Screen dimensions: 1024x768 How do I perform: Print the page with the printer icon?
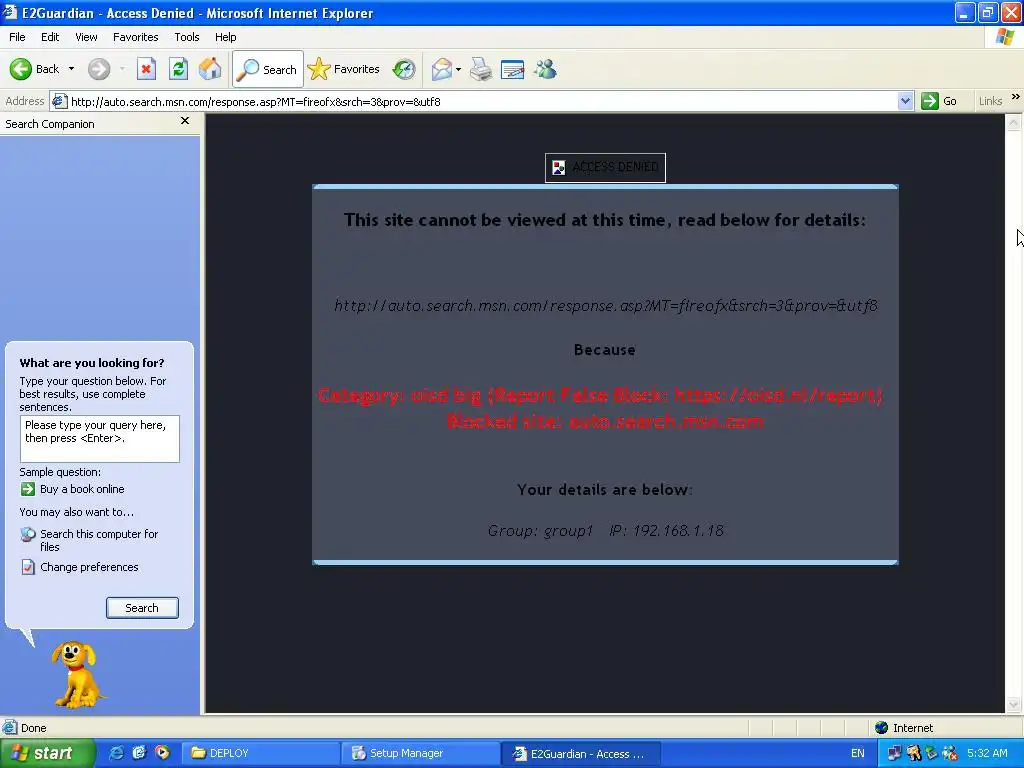481,69
